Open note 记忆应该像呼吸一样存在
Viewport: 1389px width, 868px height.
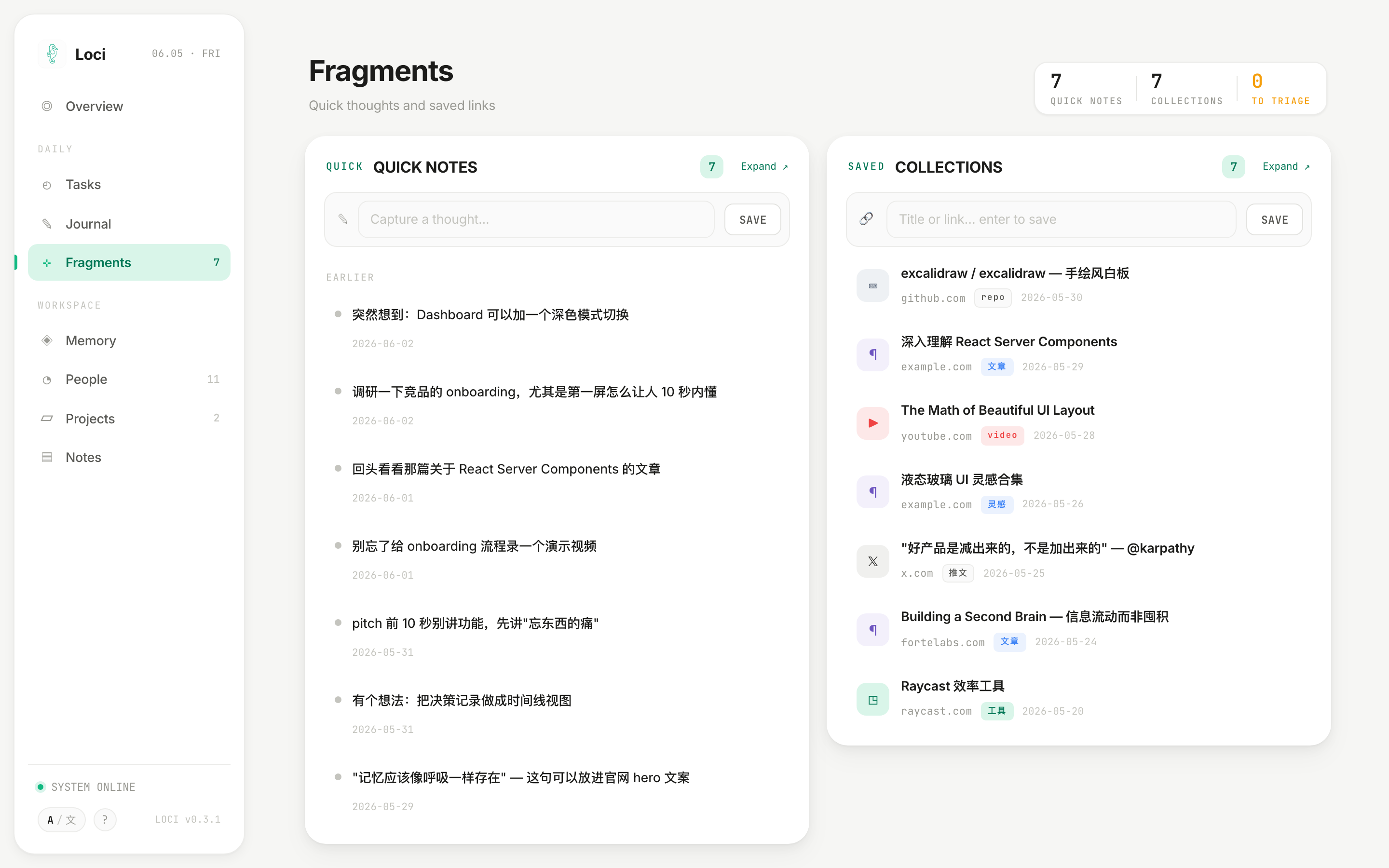tap(520, 778)
